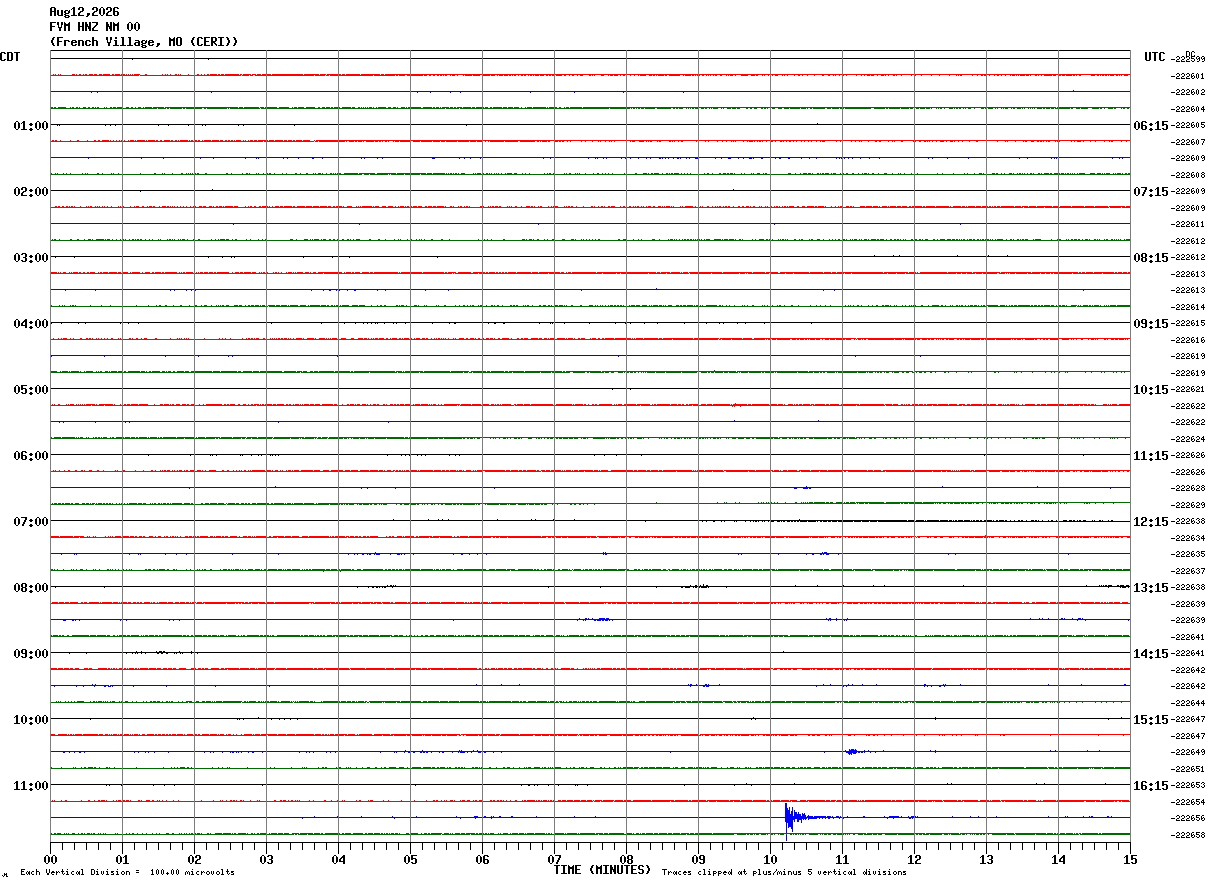Click the 05 minute axis tick label
Image resolution: width=1210 pixels, height=886 pixels.
[x=410, y=859]
